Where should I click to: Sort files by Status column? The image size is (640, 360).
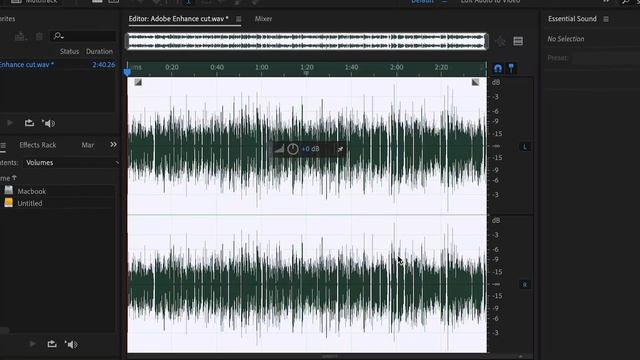coord(69,51)
